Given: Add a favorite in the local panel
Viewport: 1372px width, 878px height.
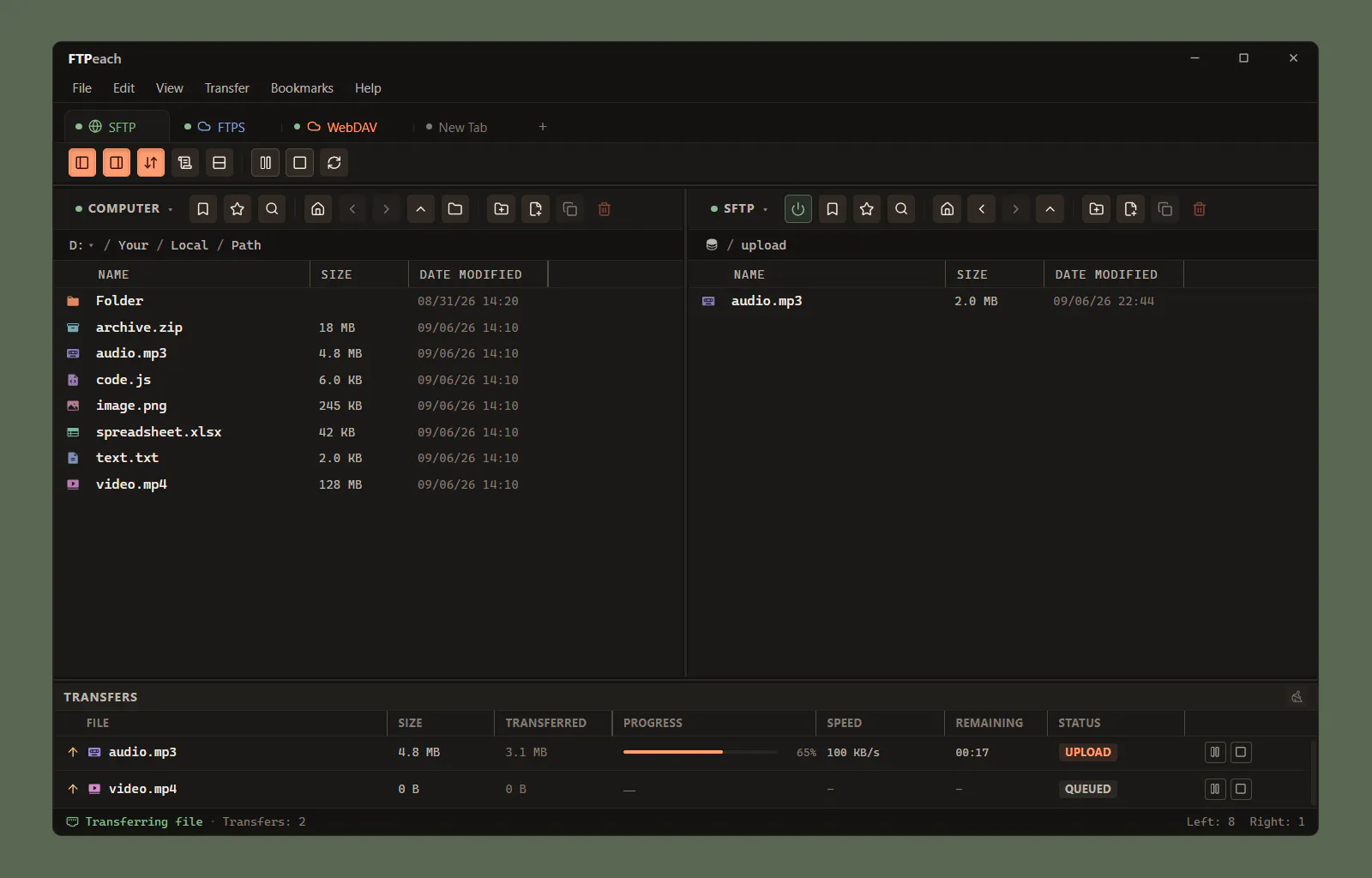Looking at the screenshot, I should tap(238, 209).
